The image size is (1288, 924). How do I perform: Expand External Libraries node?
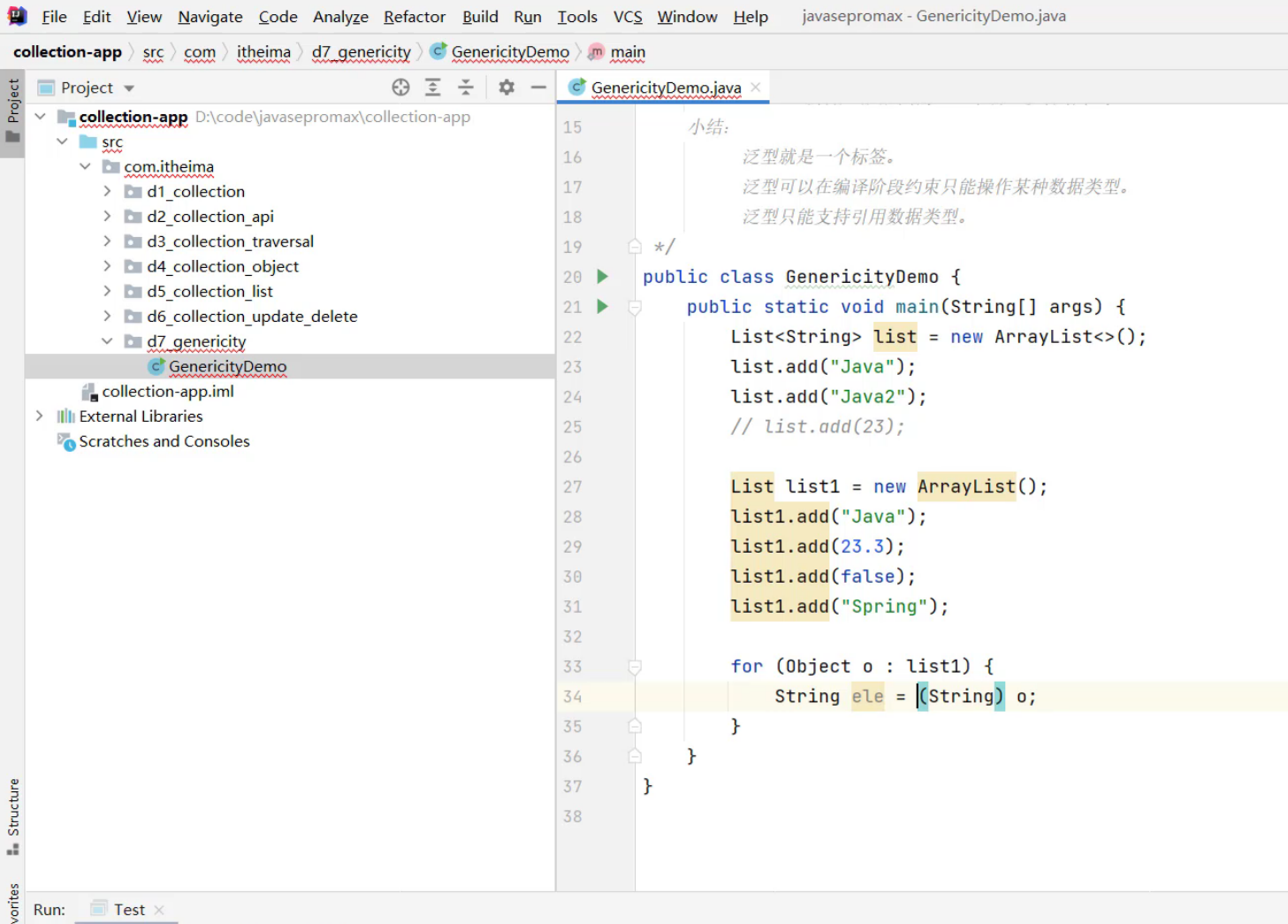pyautogui.click(x=39, y=416)
